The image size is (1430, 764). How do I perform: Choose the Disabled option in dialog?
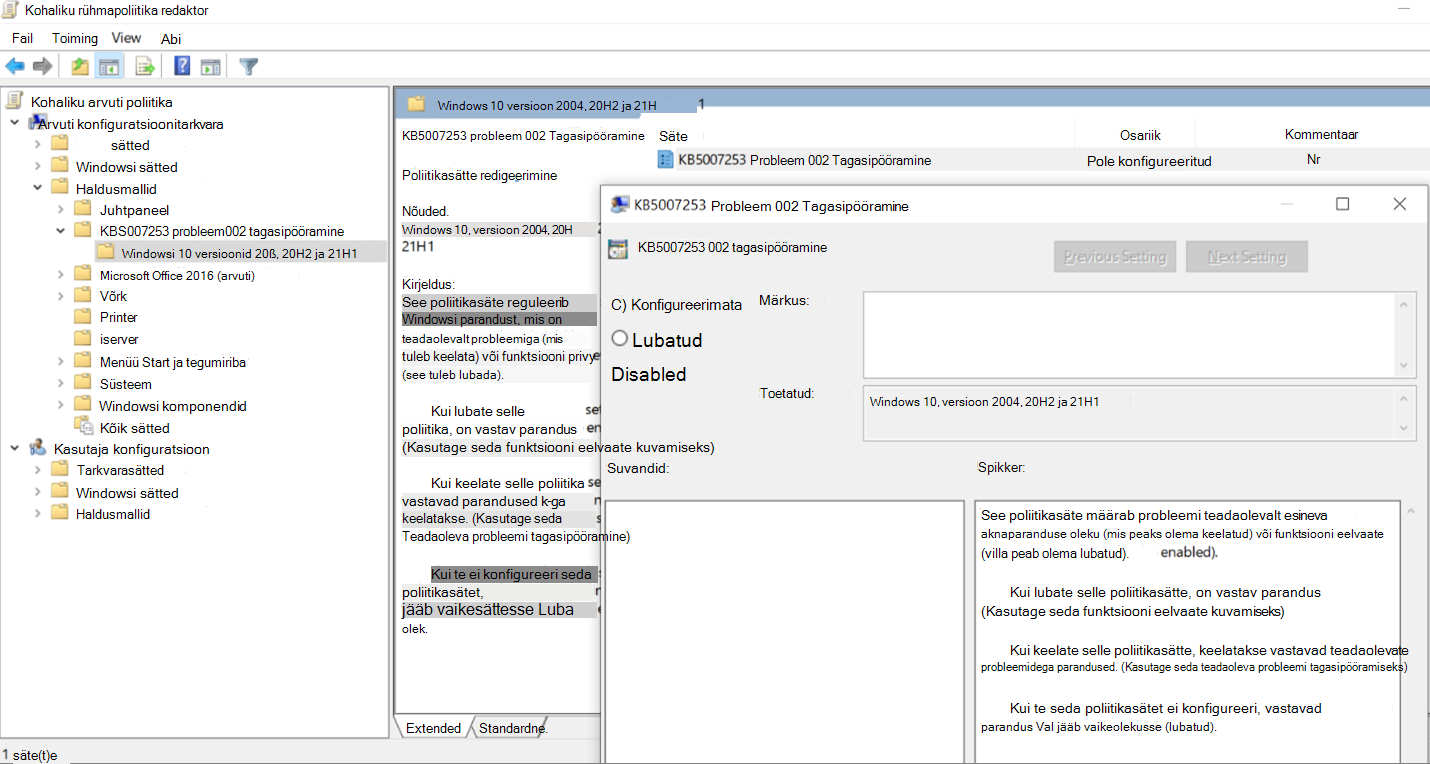[649, 375]
